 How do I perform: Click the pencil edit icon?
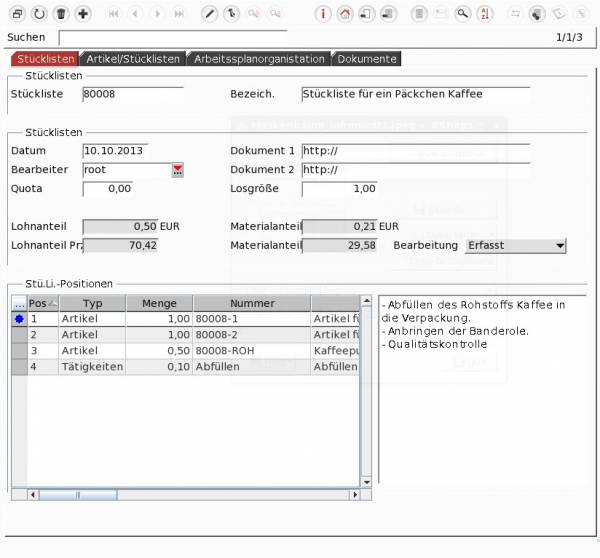point(209,14)
